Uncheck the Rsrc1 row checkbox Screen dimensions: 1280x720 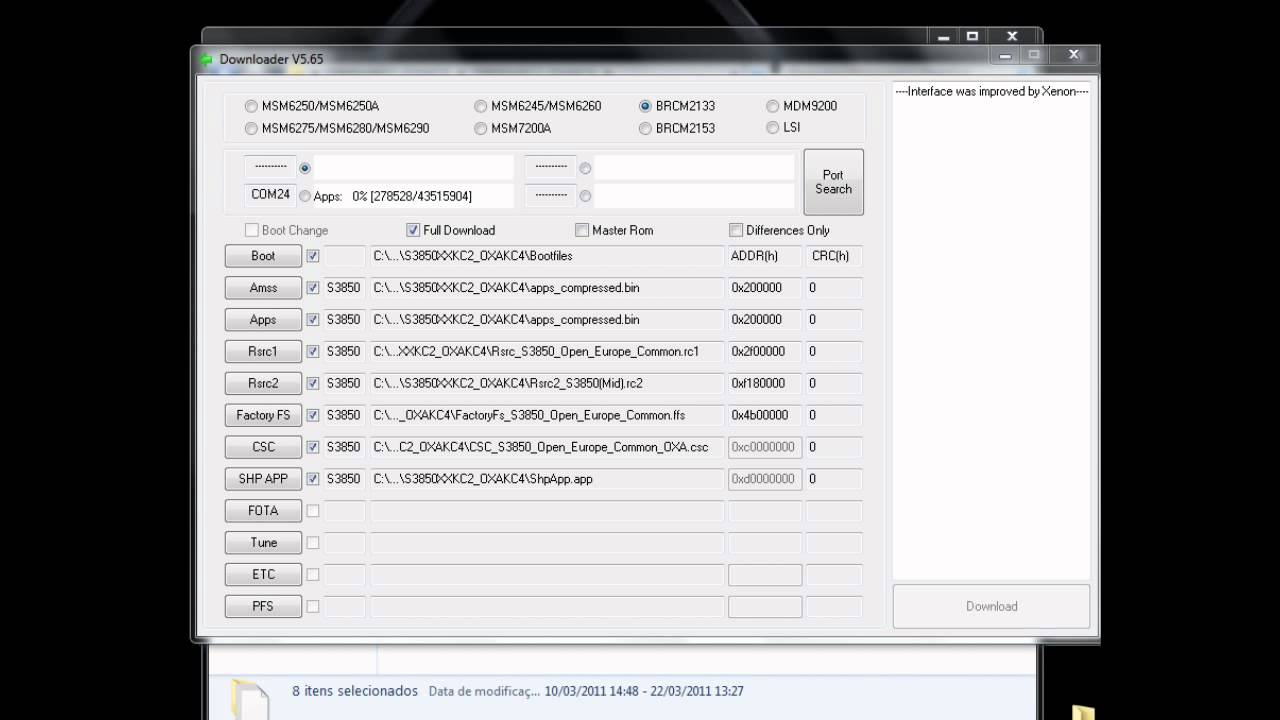(x=313, y=352)
